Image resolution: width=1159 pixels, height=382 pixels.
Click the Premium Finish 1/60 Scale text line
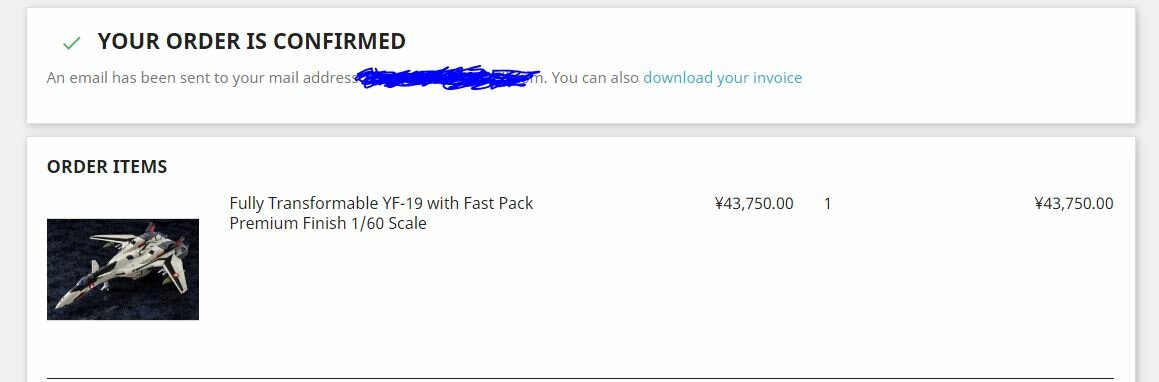pyautogui.click(x=328, y=223)
